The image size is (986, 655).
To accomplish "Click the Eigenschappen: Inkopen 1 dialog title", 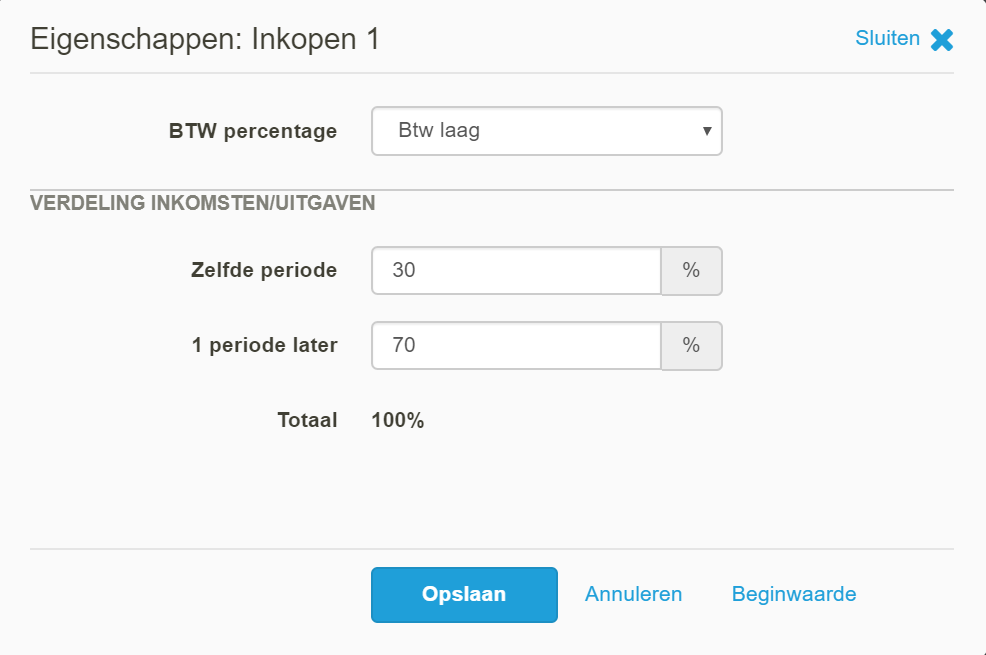I will (205, 40).
